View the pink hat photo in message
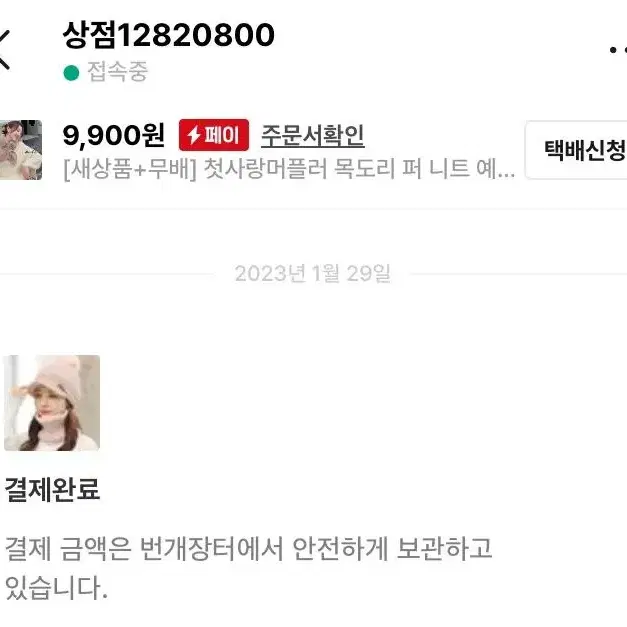This screenshot has width=627, height=627. coord(52,403)
